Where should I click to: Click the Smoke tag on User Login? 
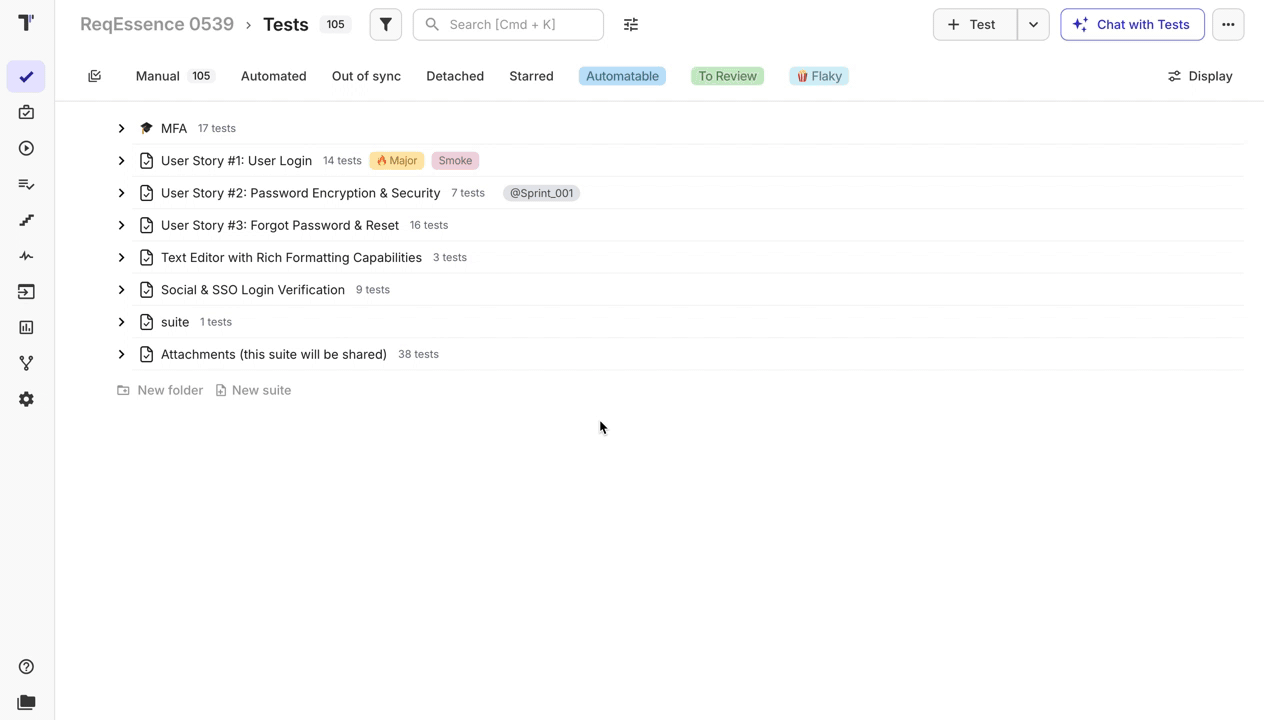(x=455, y=161)
